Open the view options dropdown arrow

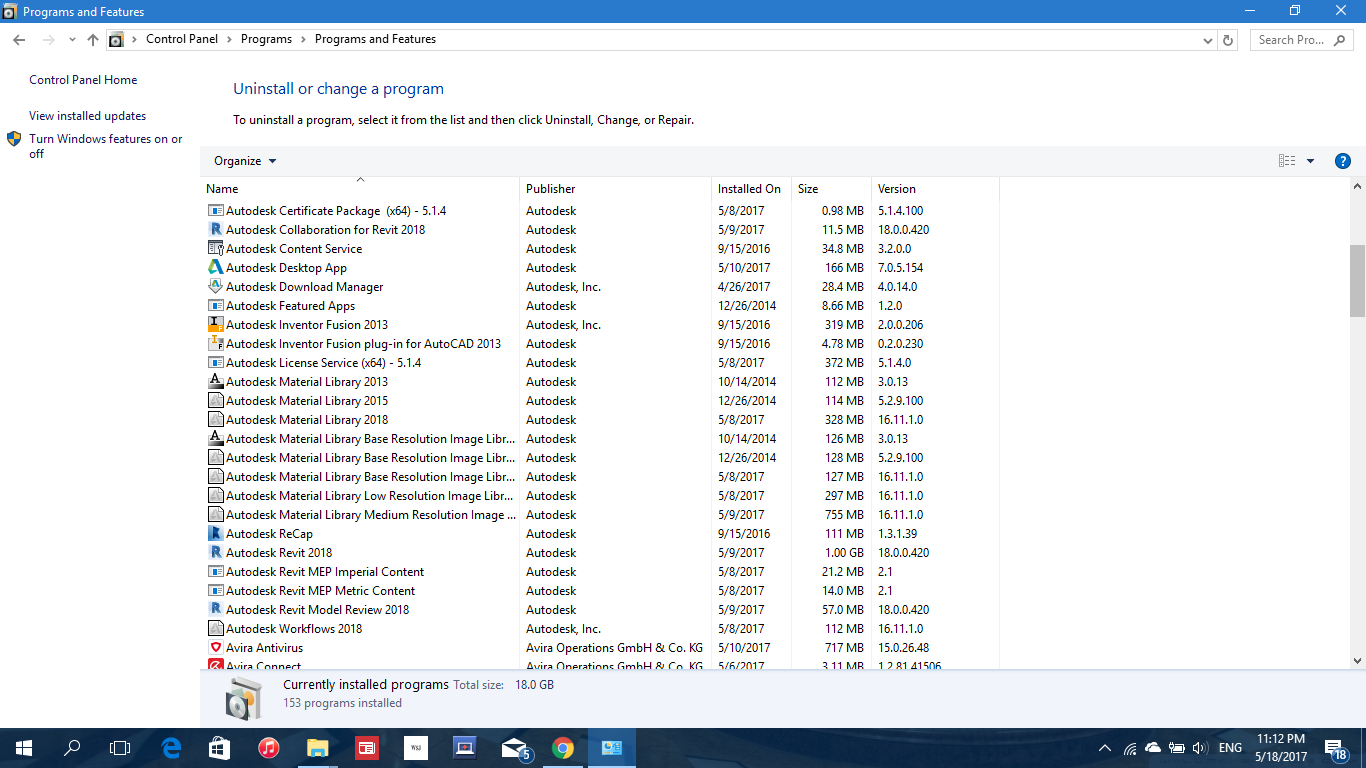1310,161
